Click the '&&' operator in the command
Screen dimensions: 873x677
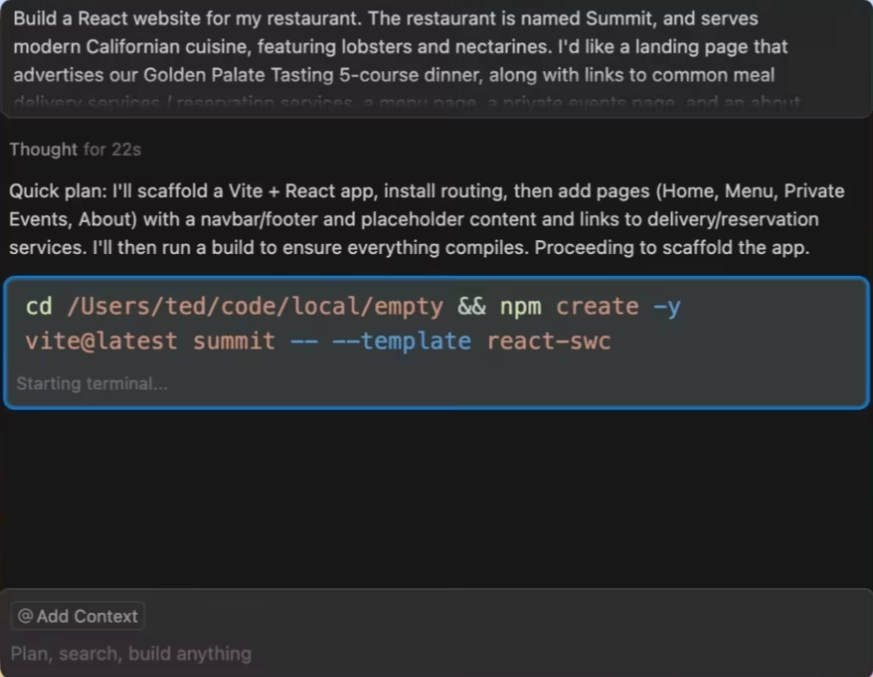pyautogui.click(x=471, y=307)
